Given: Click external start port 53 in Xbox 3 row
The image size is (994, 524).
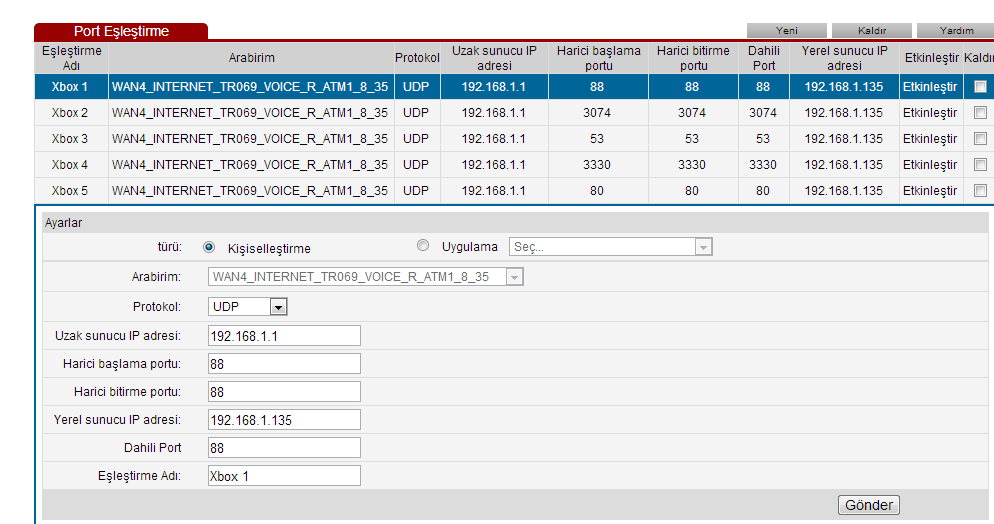Looking at the screenshot, I should 597,139.
